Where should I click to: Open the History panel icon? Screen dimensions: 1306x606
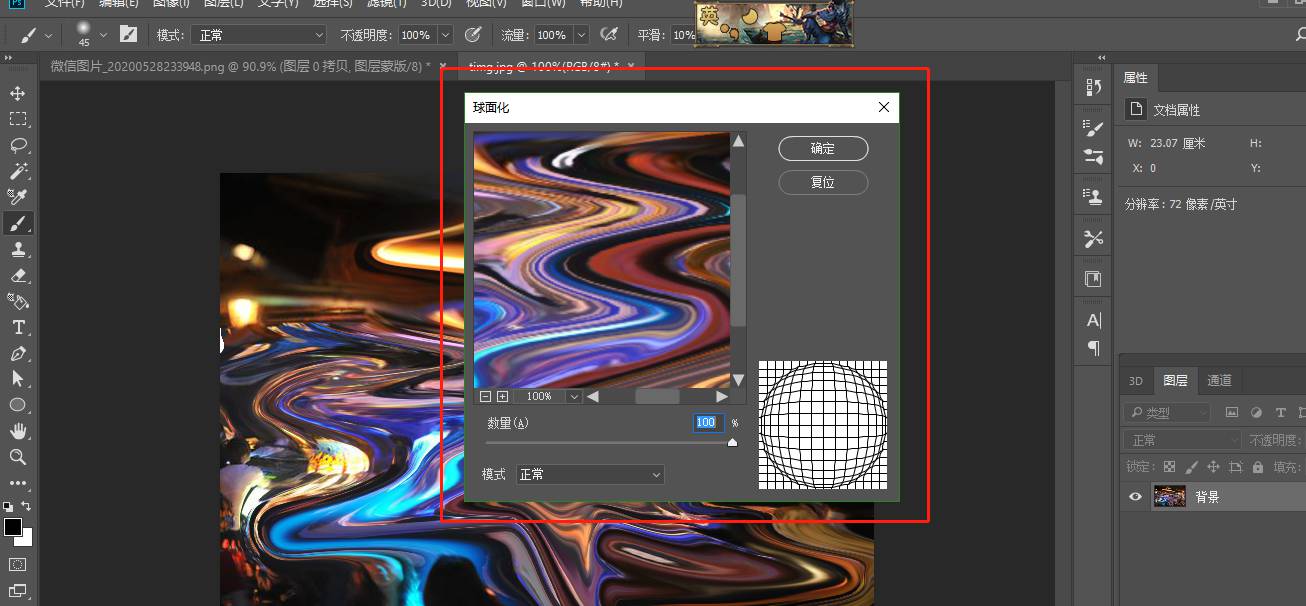[x=1094, y=88]
